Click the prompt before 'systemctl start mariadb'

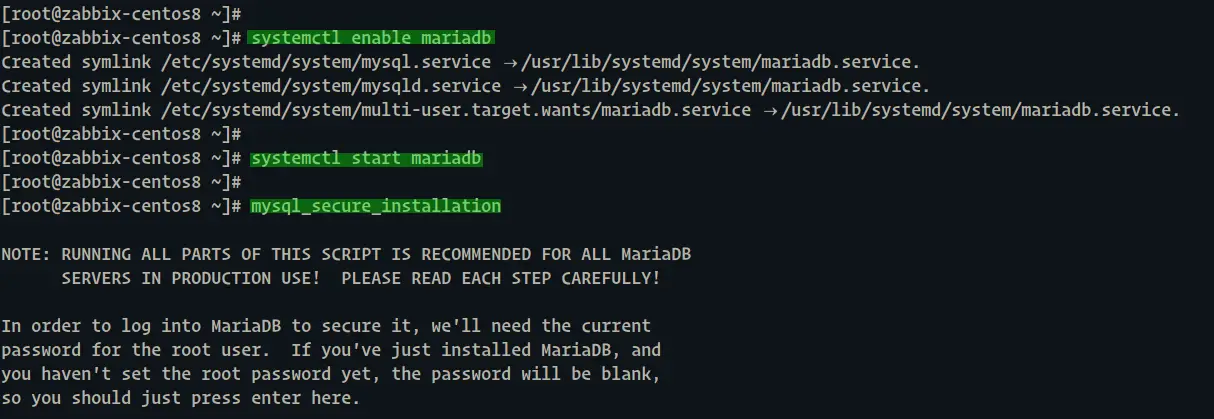pos(121,158)
